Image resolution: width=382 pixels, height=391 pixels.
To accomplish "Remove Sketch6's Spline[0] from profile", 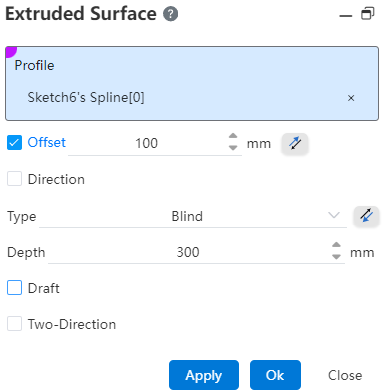I will pyautogui.click(x=351, y=98).
